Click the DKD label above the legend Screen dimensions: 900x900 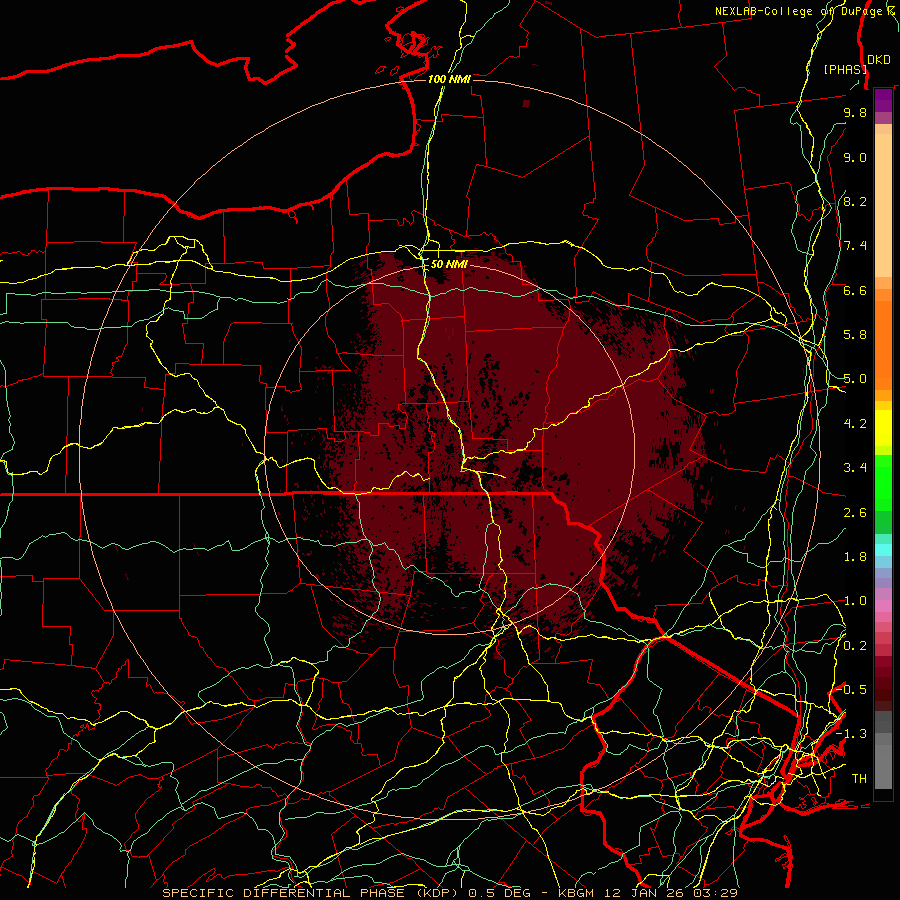[x=878, y=60]
